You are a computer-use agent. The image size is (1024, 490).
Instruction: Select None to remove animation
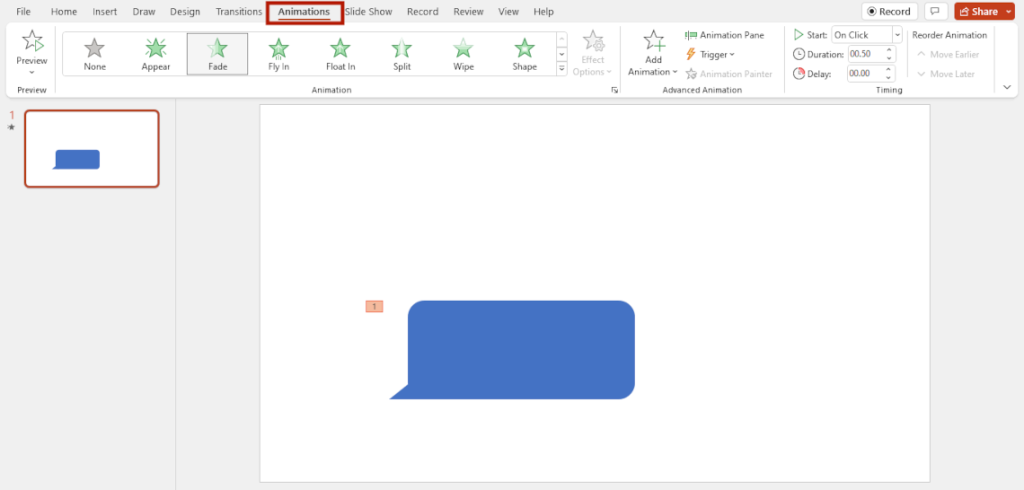(x=95, y=53)
